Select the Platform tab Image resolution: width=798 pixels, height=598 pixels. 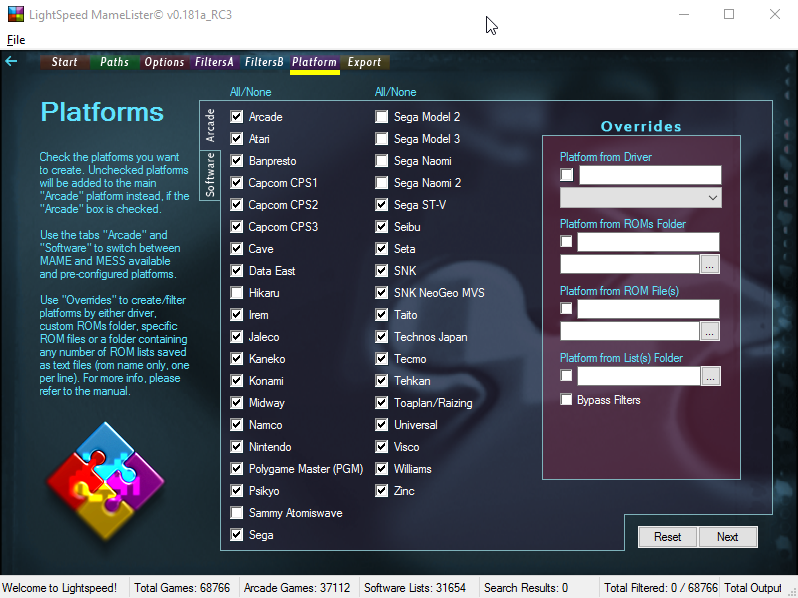pos(315,62)
